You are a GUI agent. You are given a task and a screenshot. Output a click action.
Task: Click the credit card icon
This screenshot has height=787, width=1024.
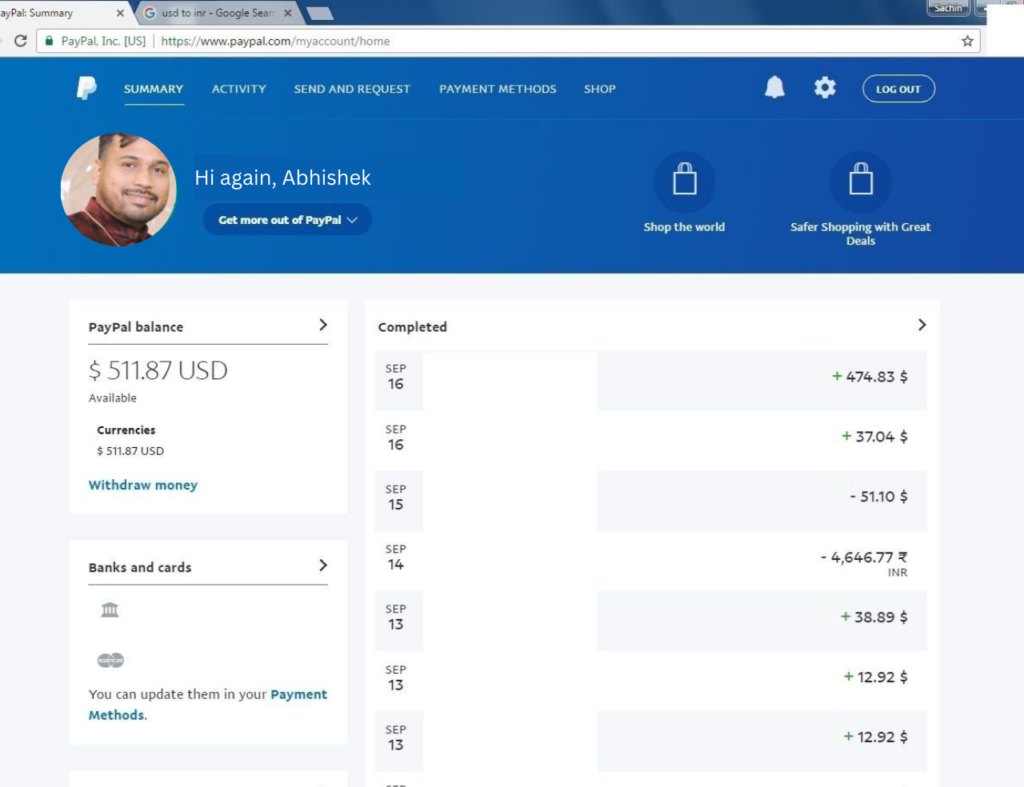[x=110, y=660]
